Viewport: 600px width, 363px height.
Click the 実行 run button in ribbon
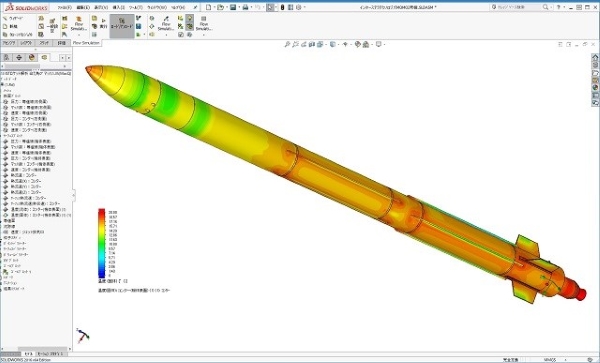tap(103, 23)
